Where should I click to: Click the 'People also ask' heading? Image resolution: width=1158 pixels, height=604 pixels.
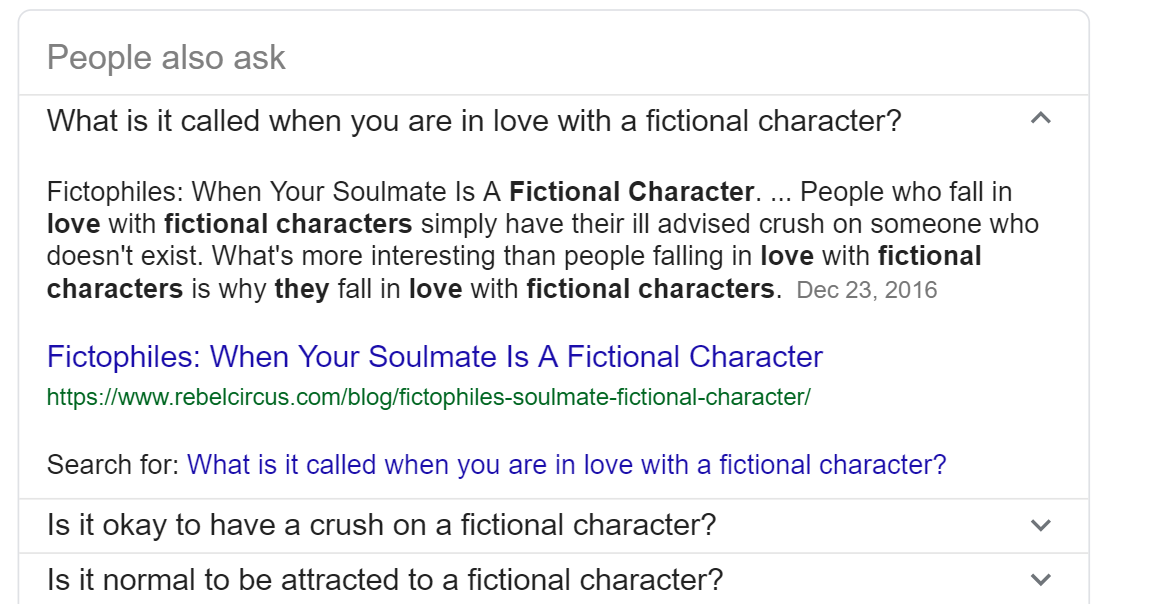tap(166, 57)
